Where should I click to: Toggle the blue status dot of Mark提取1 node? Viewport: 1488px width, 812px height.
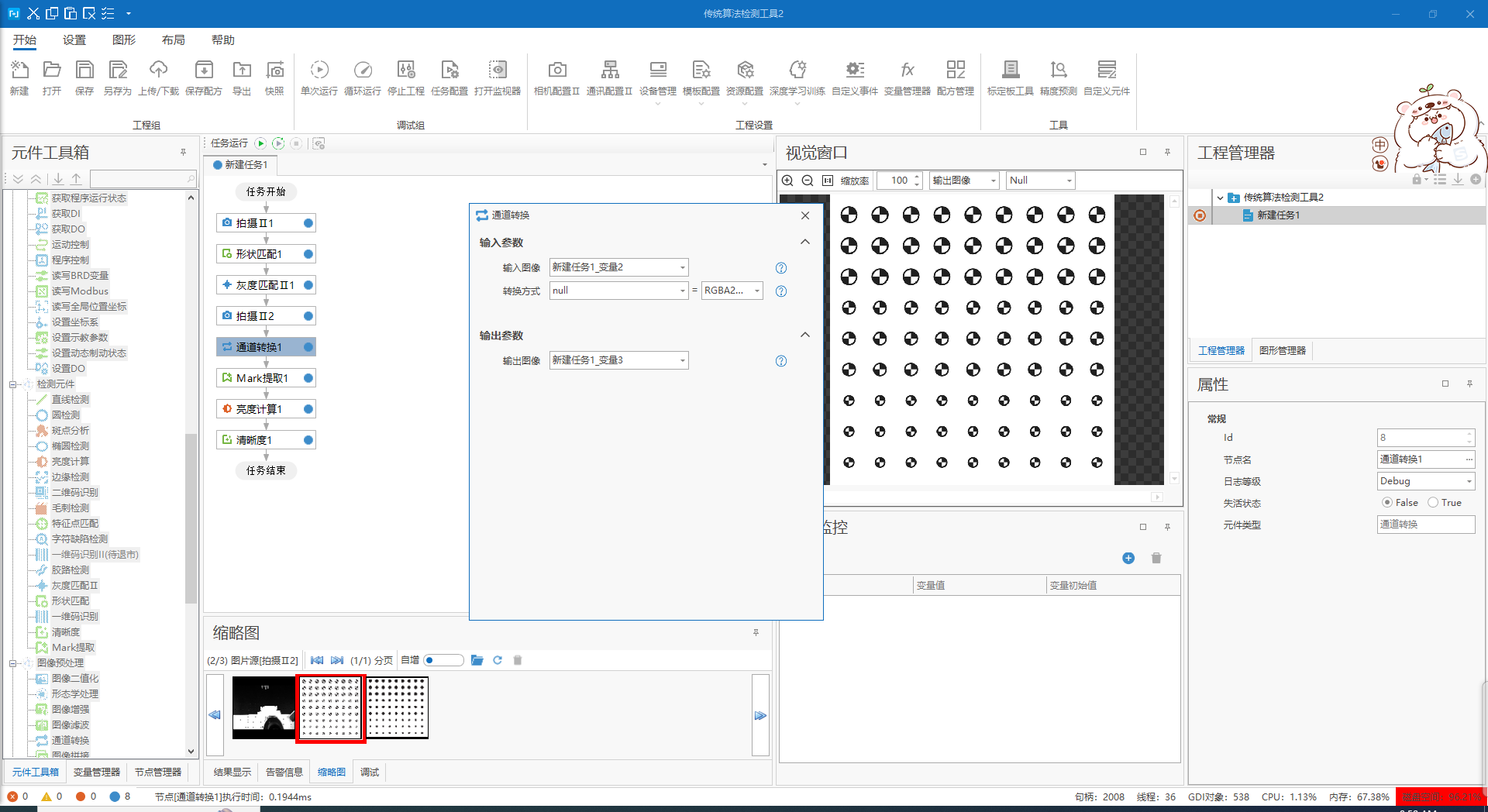[x=308, y=378]
